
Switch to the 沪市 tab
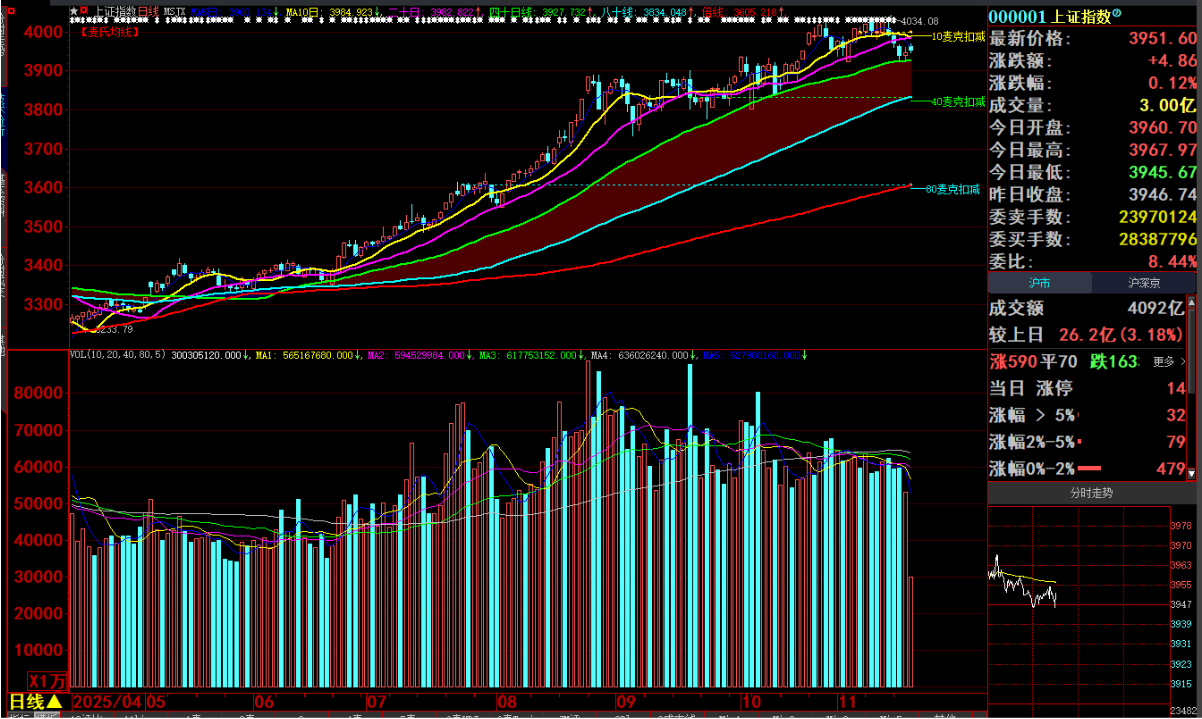pyautogui.click(x=1040, y=283)
